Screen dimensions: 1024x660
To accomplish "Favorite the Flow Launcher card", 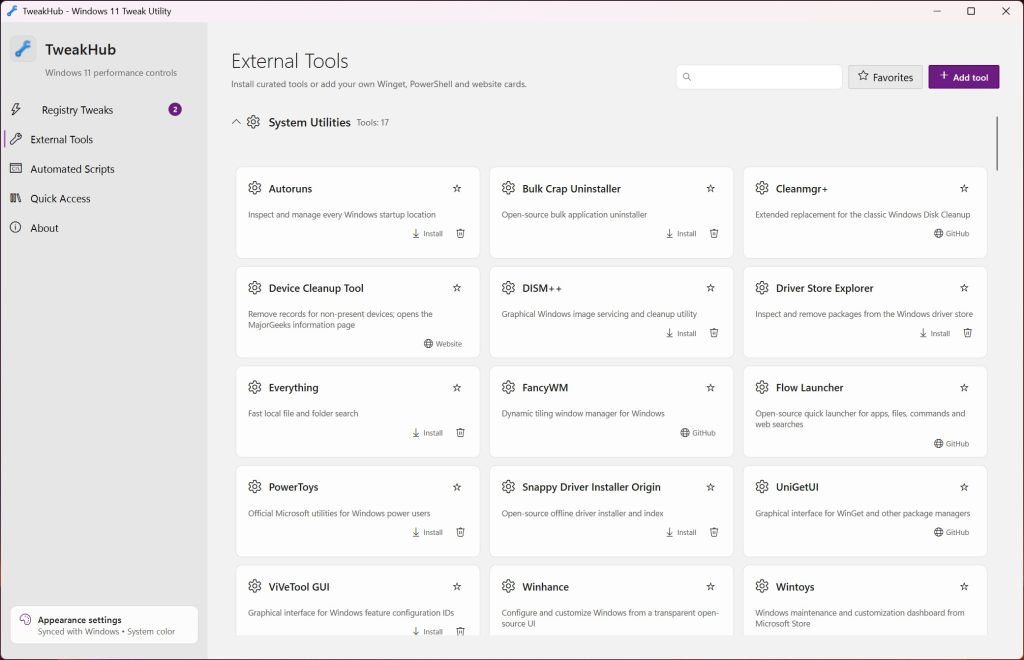I will pos(964,388).
